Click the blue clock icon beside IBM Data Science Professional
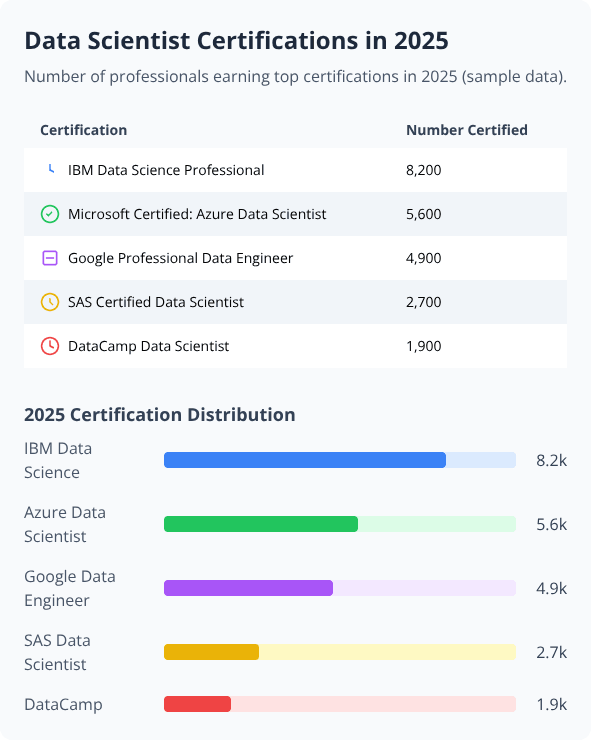 50,170
